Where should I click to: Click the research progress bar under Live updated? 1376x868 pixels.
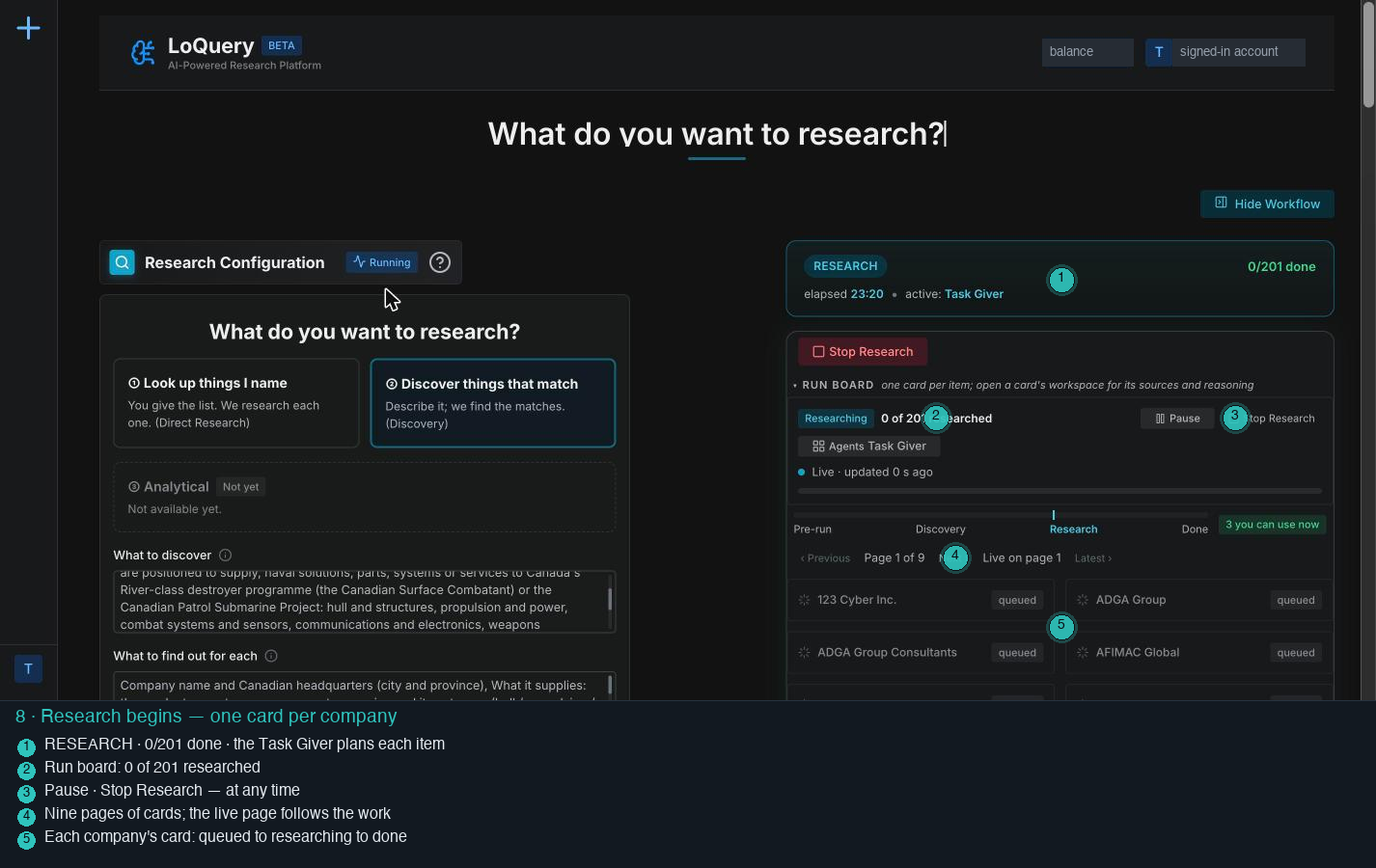(1060, 491)
